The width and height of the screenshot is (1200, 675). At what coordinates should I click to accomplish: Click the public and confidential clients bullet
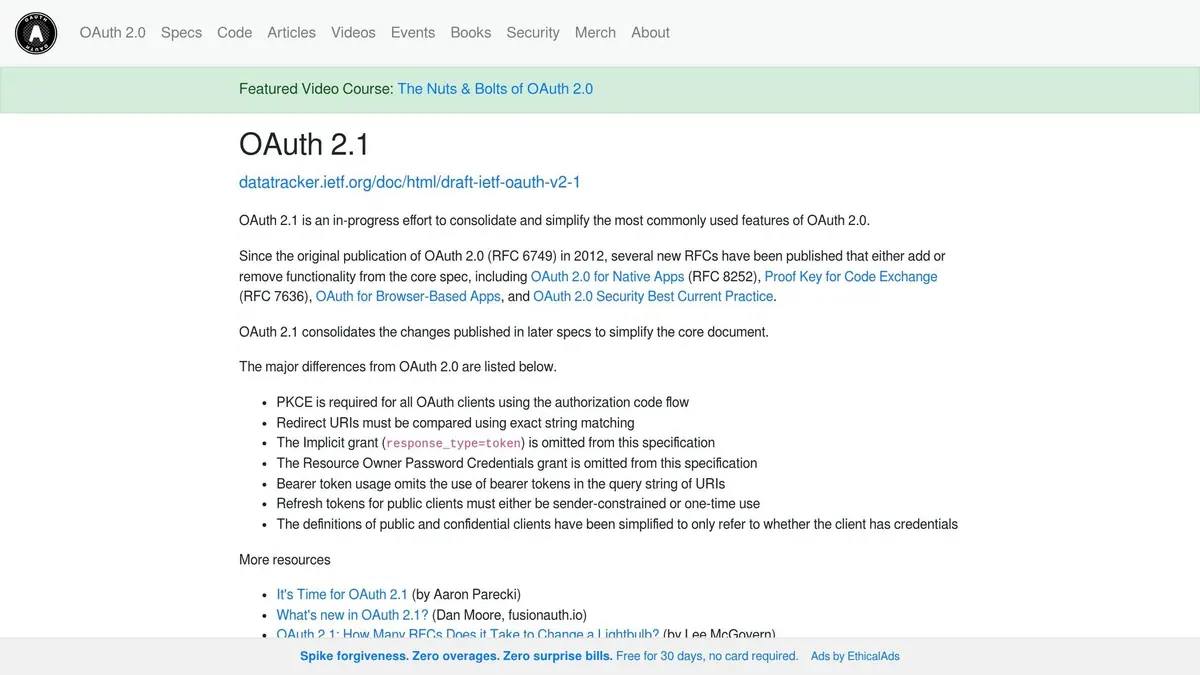click(x=617, y=524)
